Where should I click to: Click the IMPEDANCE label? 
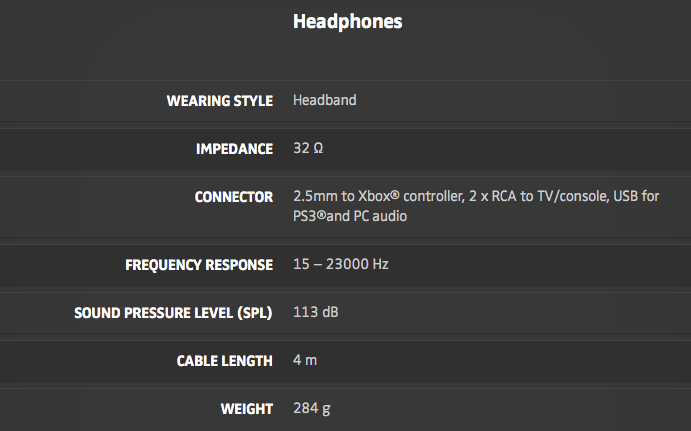tap(234, 149)
